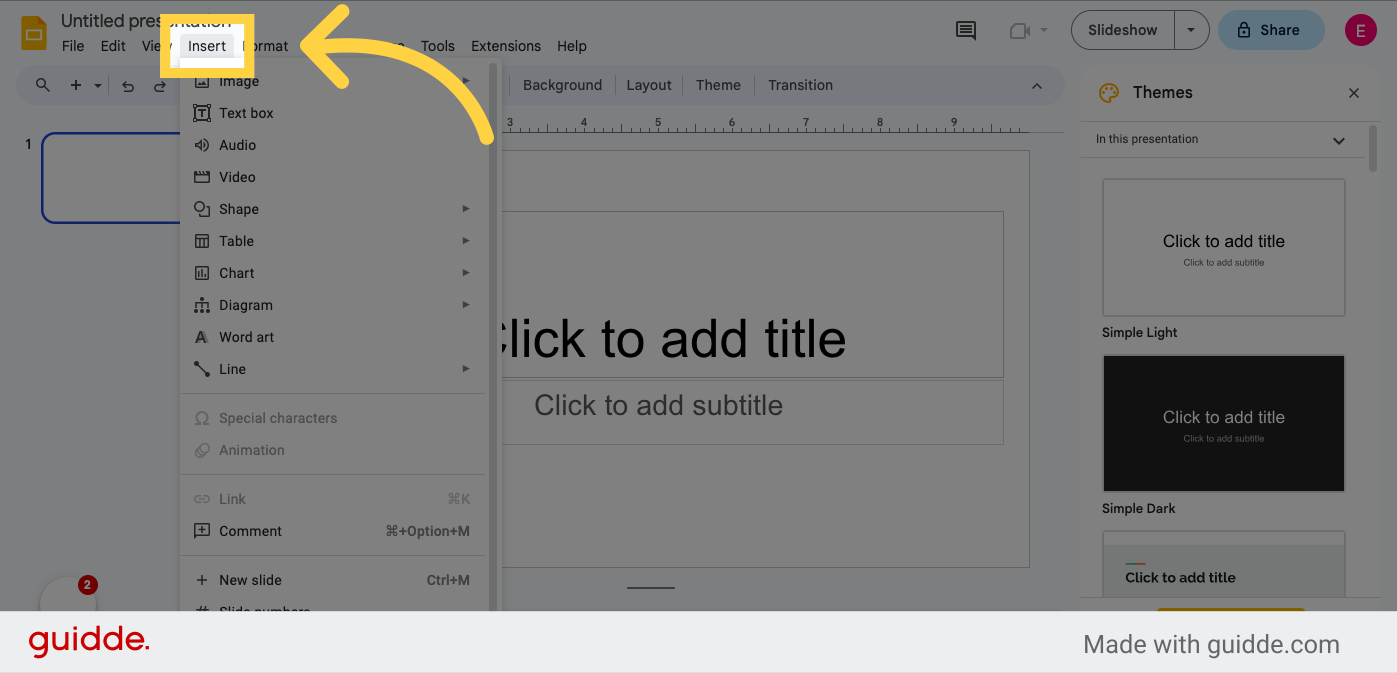Click the Word art icon in menu
The height and width of the screenshot is (673, 1397).
(202, 337)
